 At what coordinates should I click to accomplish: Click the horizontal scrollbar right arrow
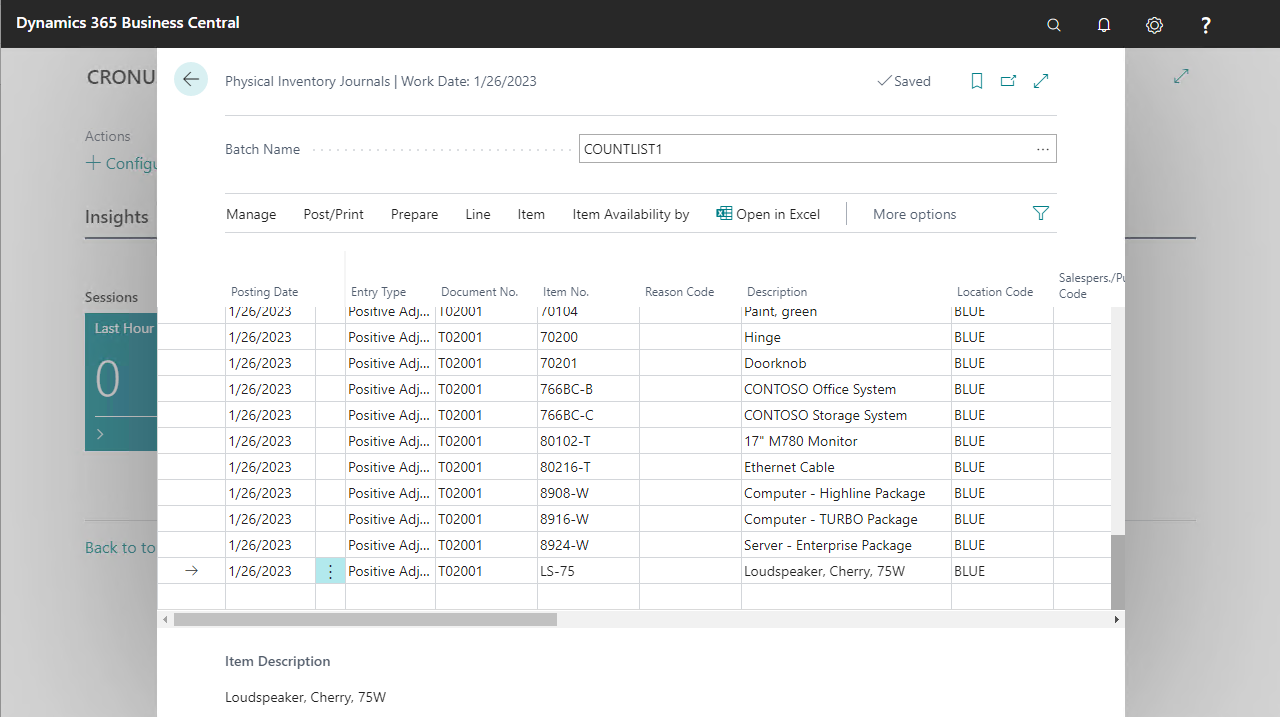pos(1117,619)
